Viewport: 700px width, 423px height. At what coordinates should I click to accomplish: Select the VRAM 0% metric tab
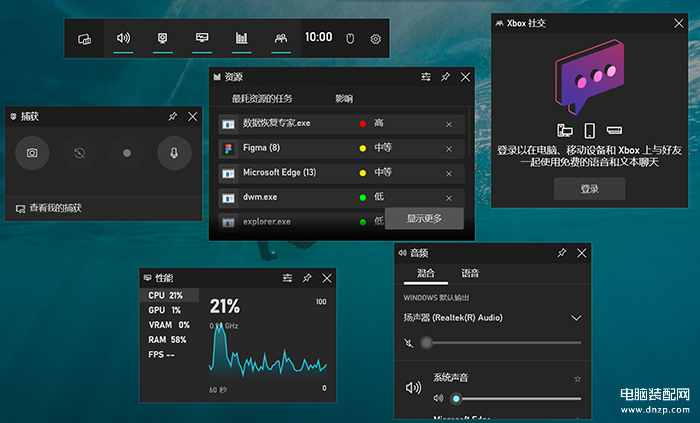[169, 325]
